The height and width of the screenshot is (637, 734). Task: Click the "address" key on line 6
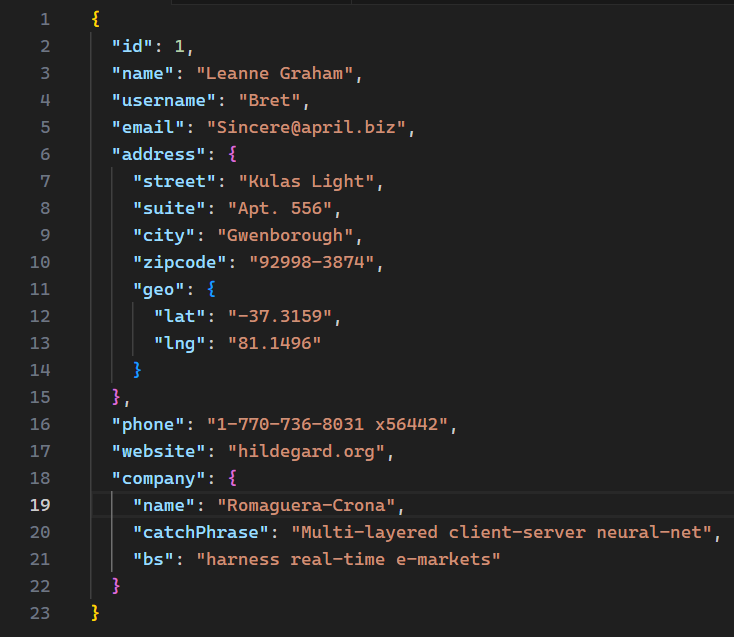tap(159, 154)
